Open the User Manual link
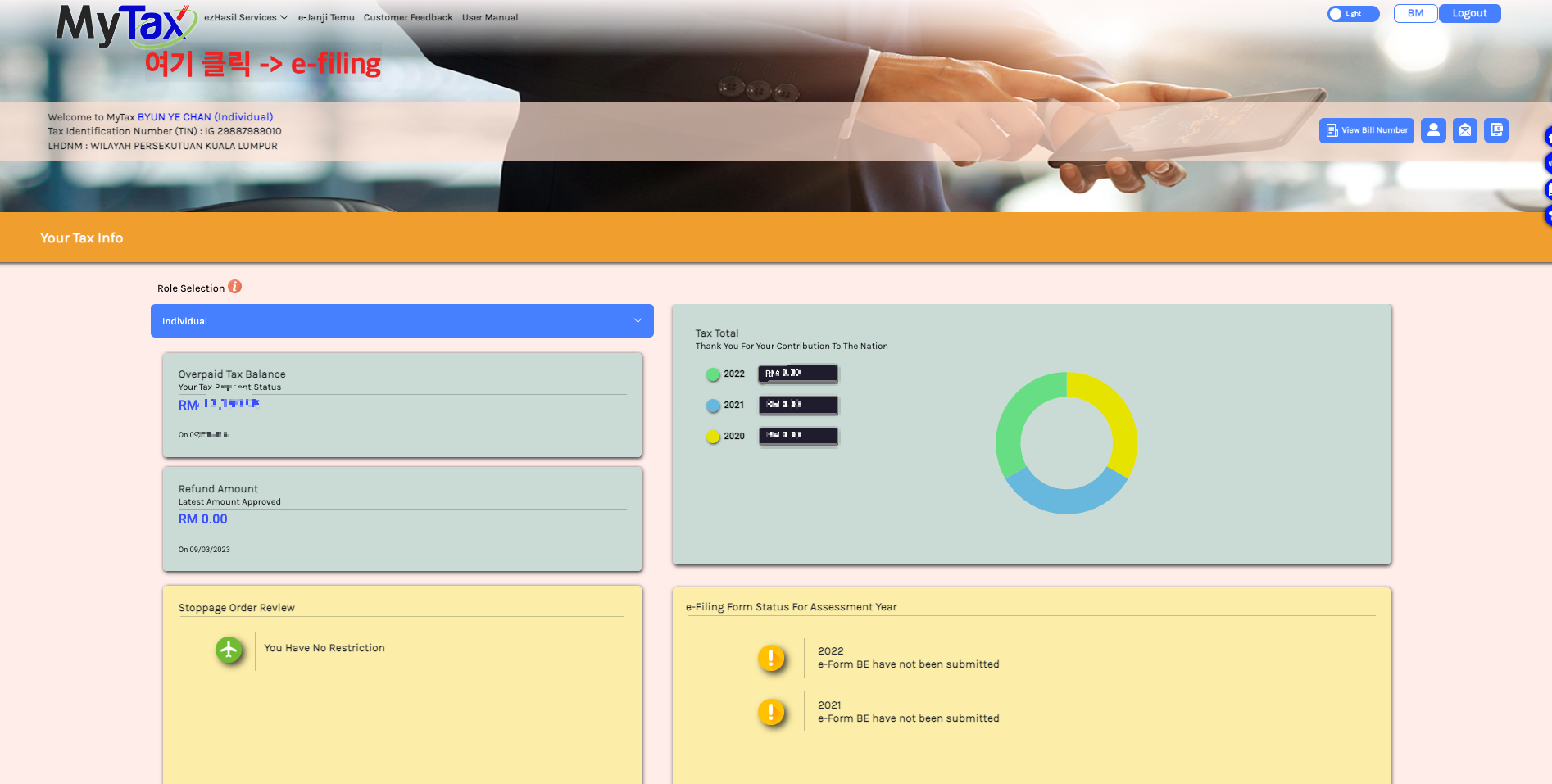 point(490,17)
